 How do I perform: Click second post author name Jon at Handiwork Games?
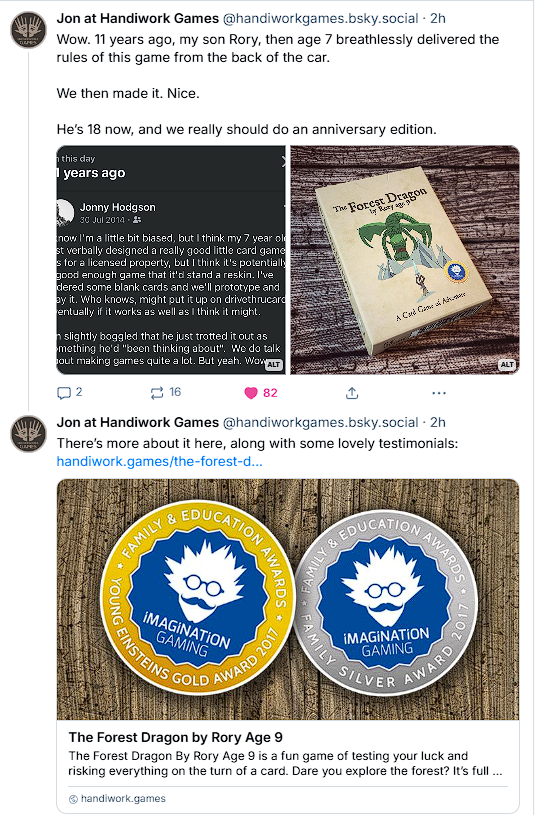pyautogui.click(x=138, y=423)
